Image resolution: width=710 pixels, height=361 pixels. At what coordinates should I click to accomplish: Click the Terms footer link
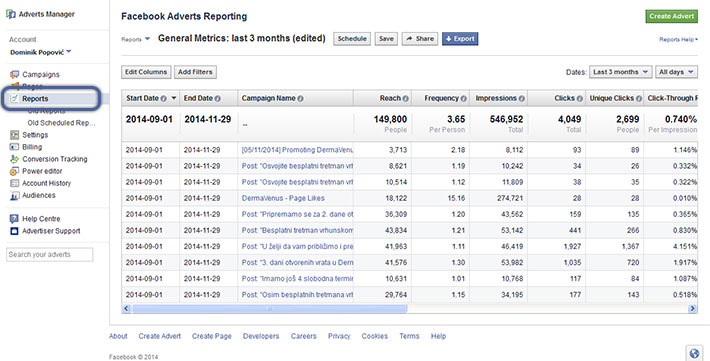pyautogui.click(x=409, y=336)
